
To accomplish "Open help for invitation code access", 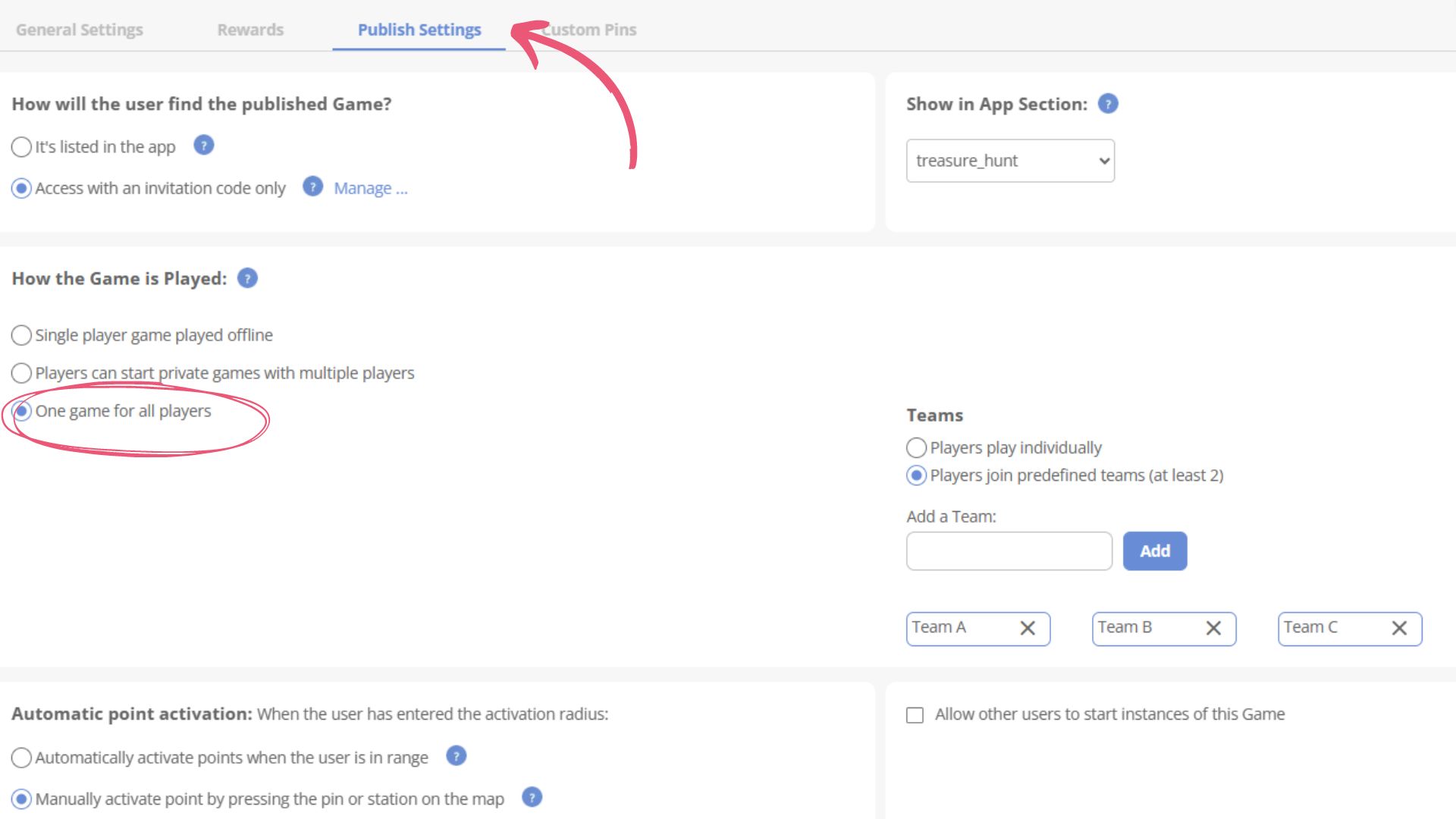I will [312, 187].
